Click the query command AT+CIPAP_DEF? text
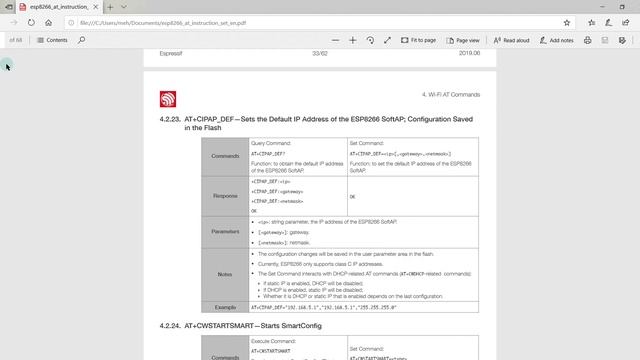 (268, 154)
